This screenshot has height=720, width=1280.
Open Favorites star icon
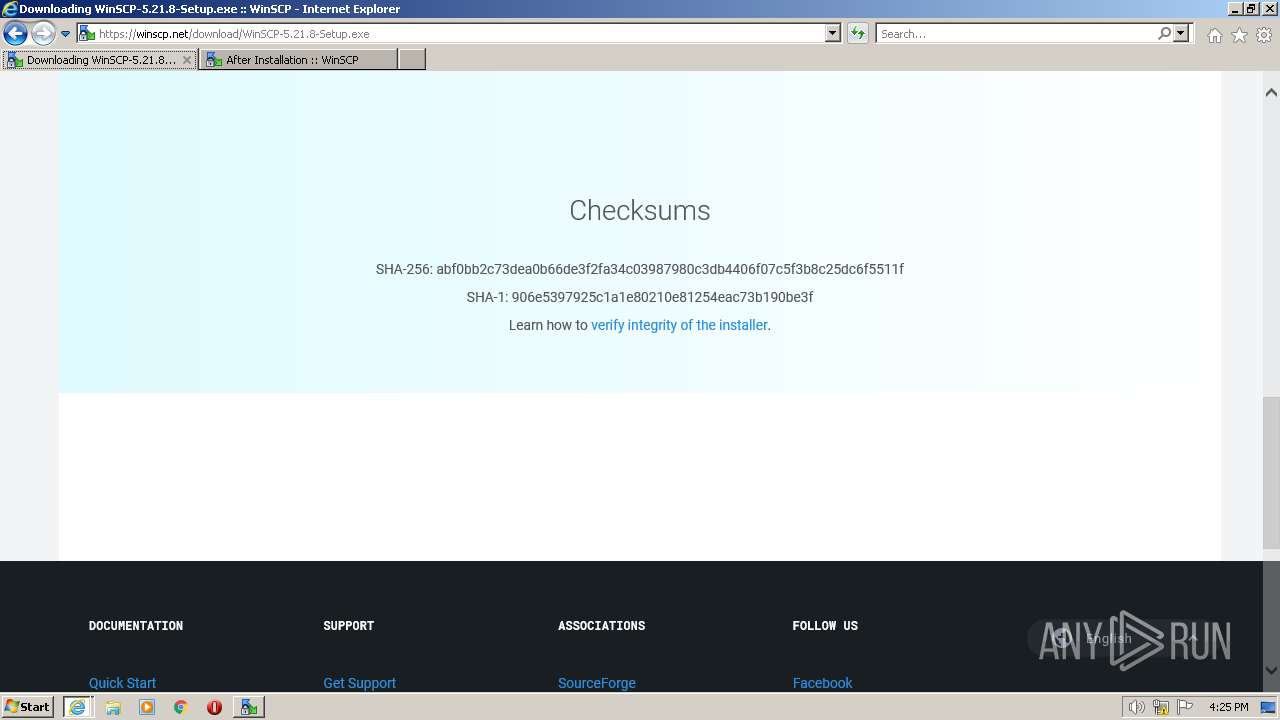1239,35
